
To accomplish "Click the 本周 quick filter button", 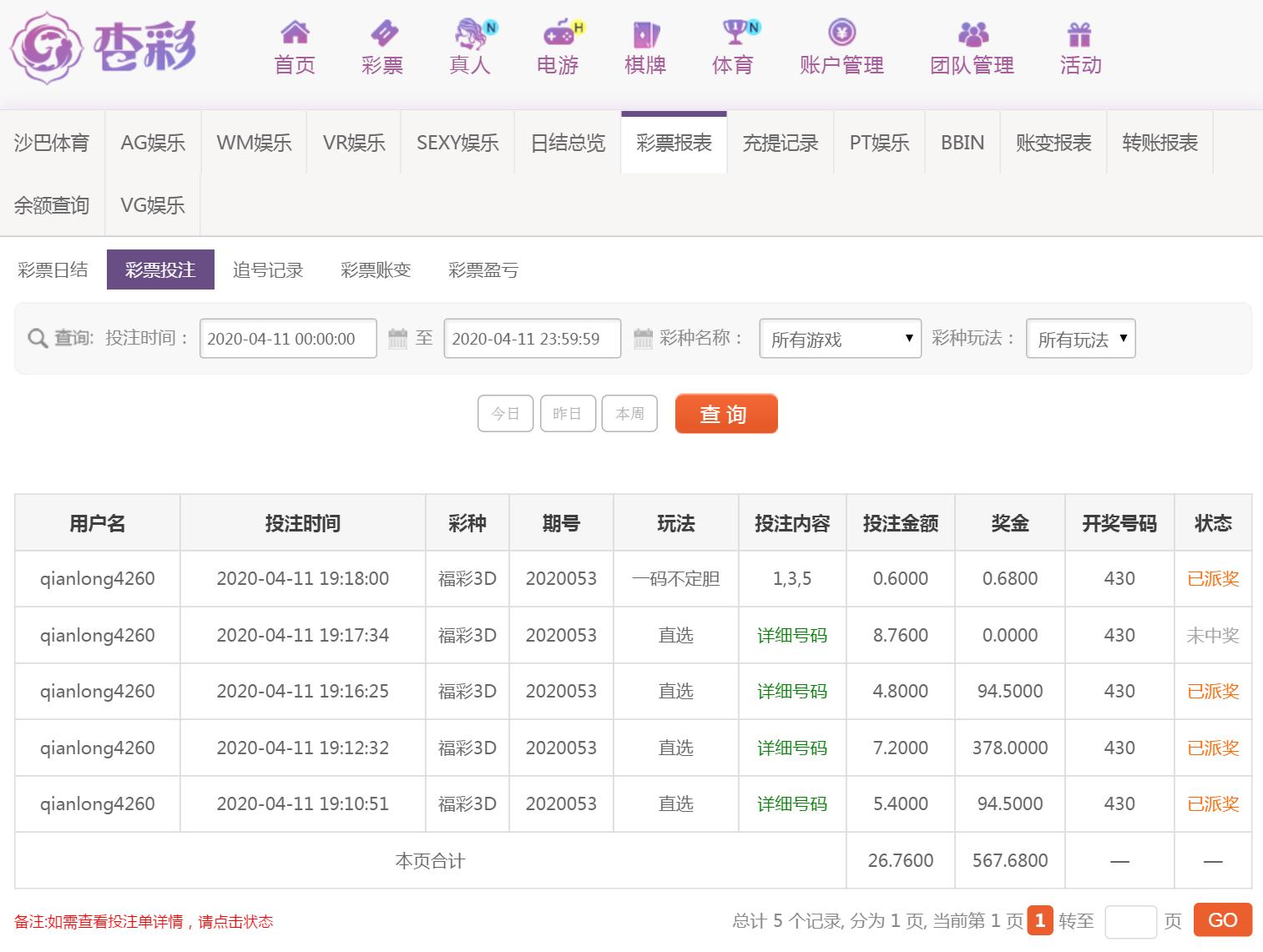I will 629,414.
